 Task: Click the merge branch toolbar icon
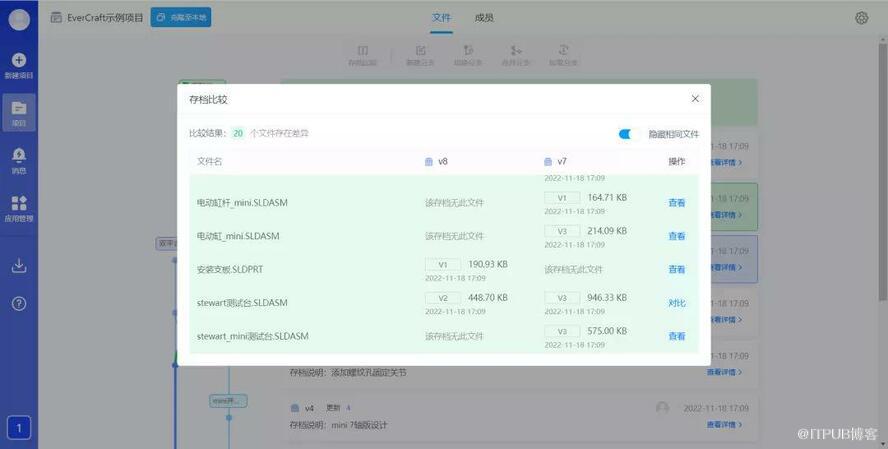[516, 50]
